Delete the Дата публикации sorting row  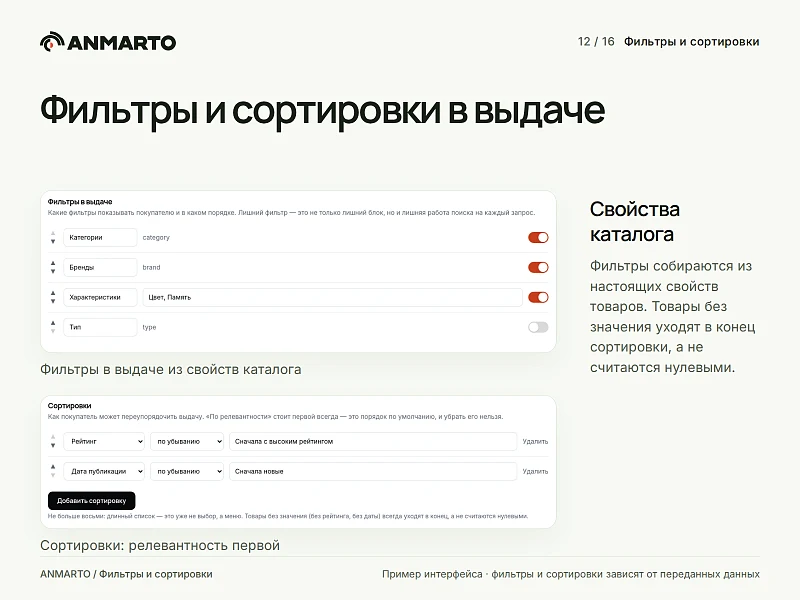pyautogui.click(x=535, y=471)
